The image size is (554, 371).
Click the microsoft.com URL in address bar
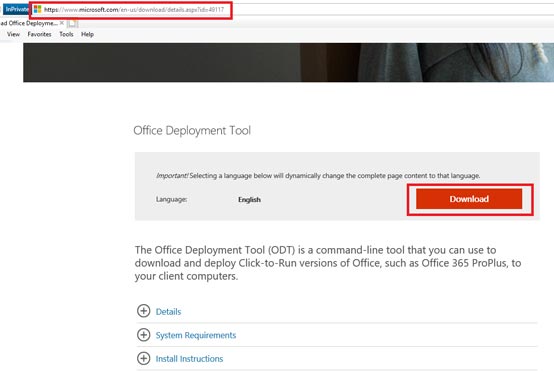tap(134, 10)
